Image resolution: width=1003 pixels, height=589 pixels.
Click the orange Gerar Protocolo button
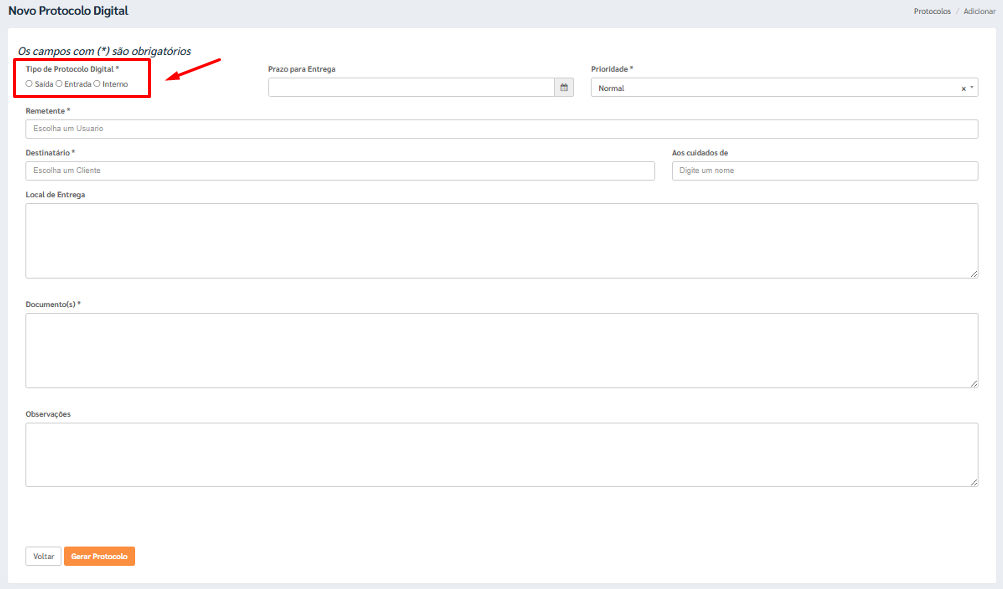[x=99, y=556]
